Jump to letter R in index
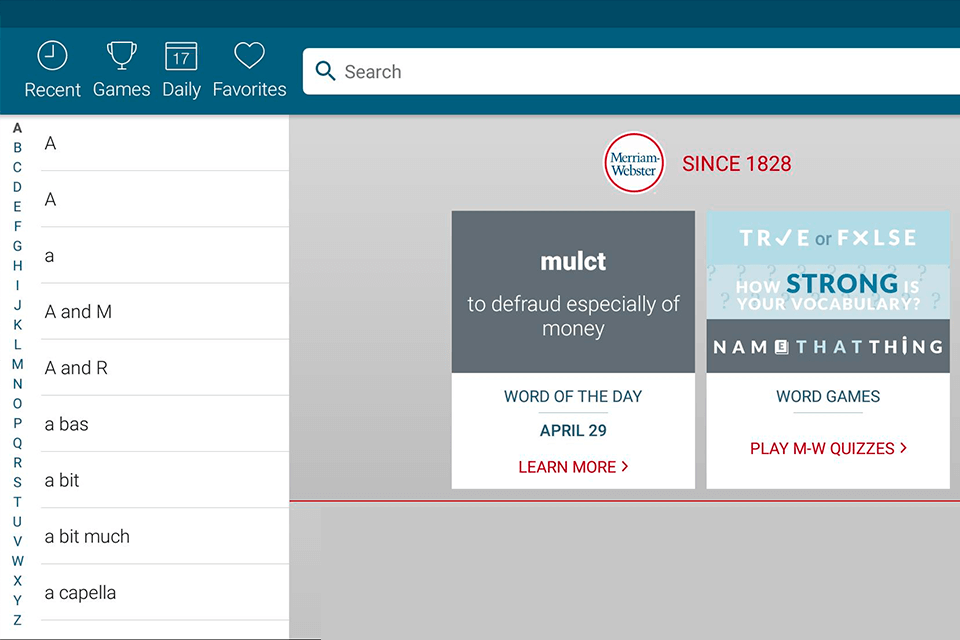 17,462
